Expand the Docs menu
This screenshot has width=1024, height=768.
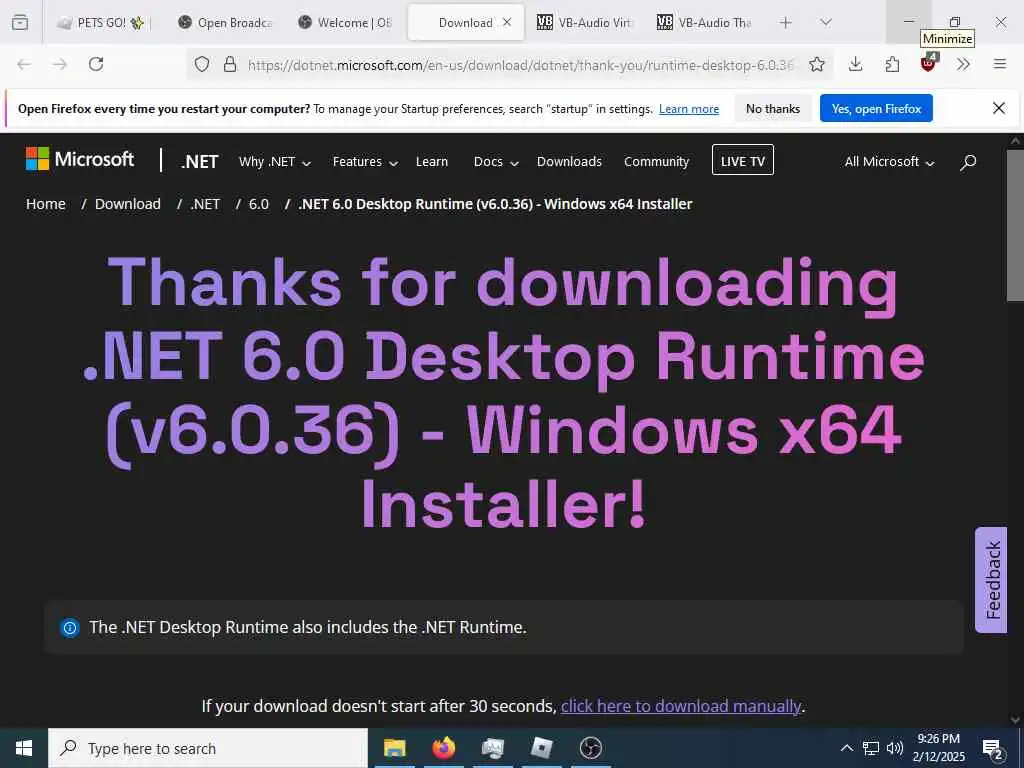[x=496, y=161]
